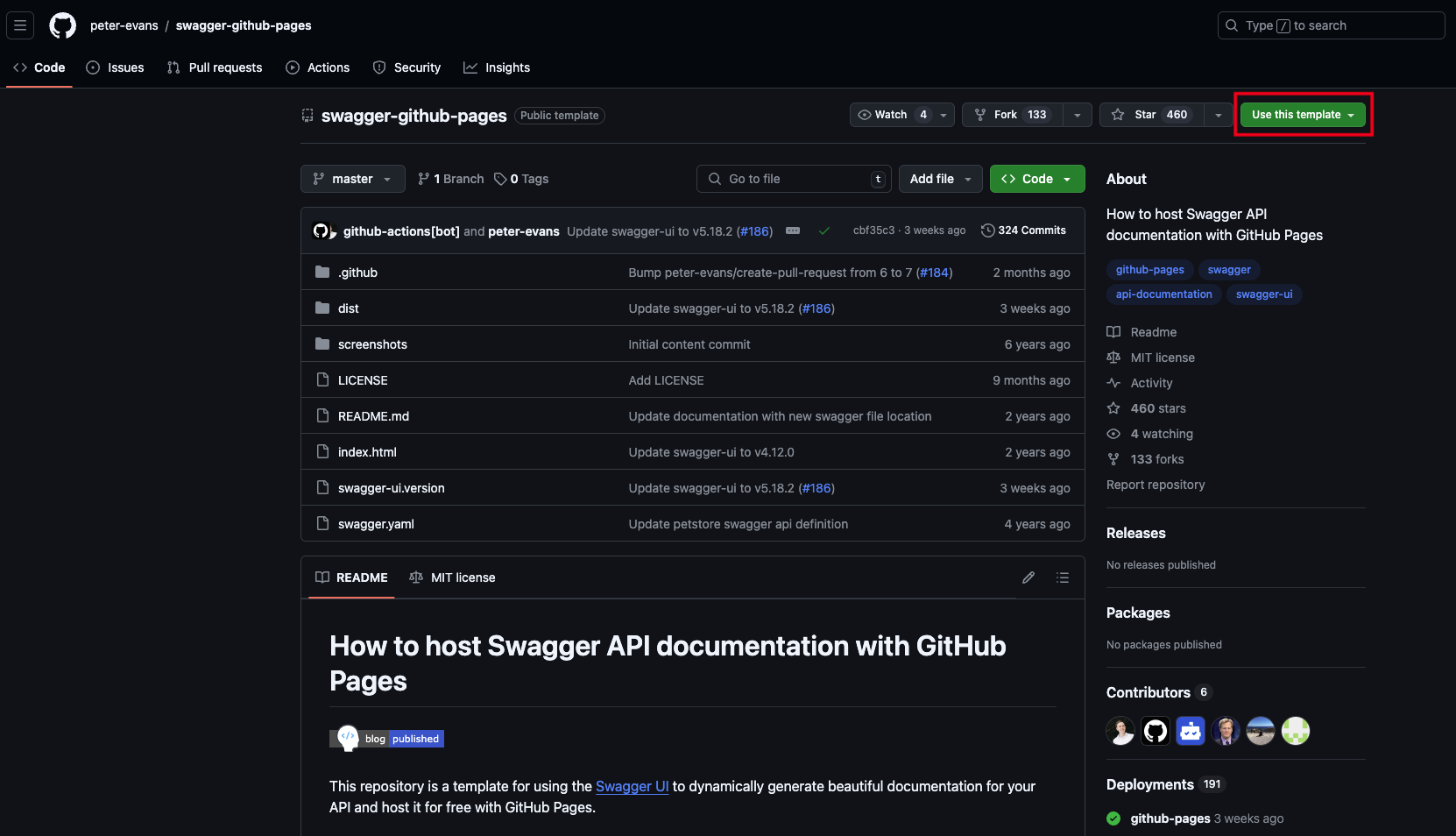Open the Pull requests tab
Viewport: 1456px width, 836px height.
[215, 67]
